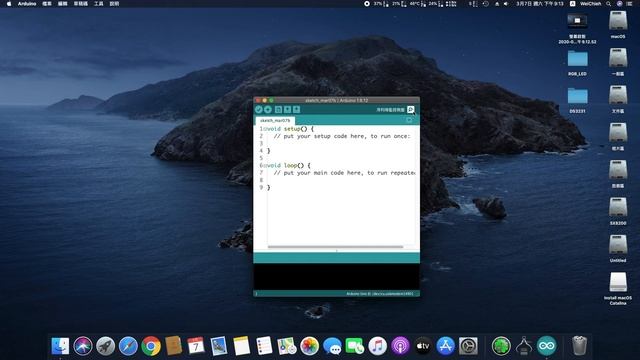Open a sketch using the Open arrow-up icon
The height and width of the screenshot is (360, 640).
(x=287, y=109)
